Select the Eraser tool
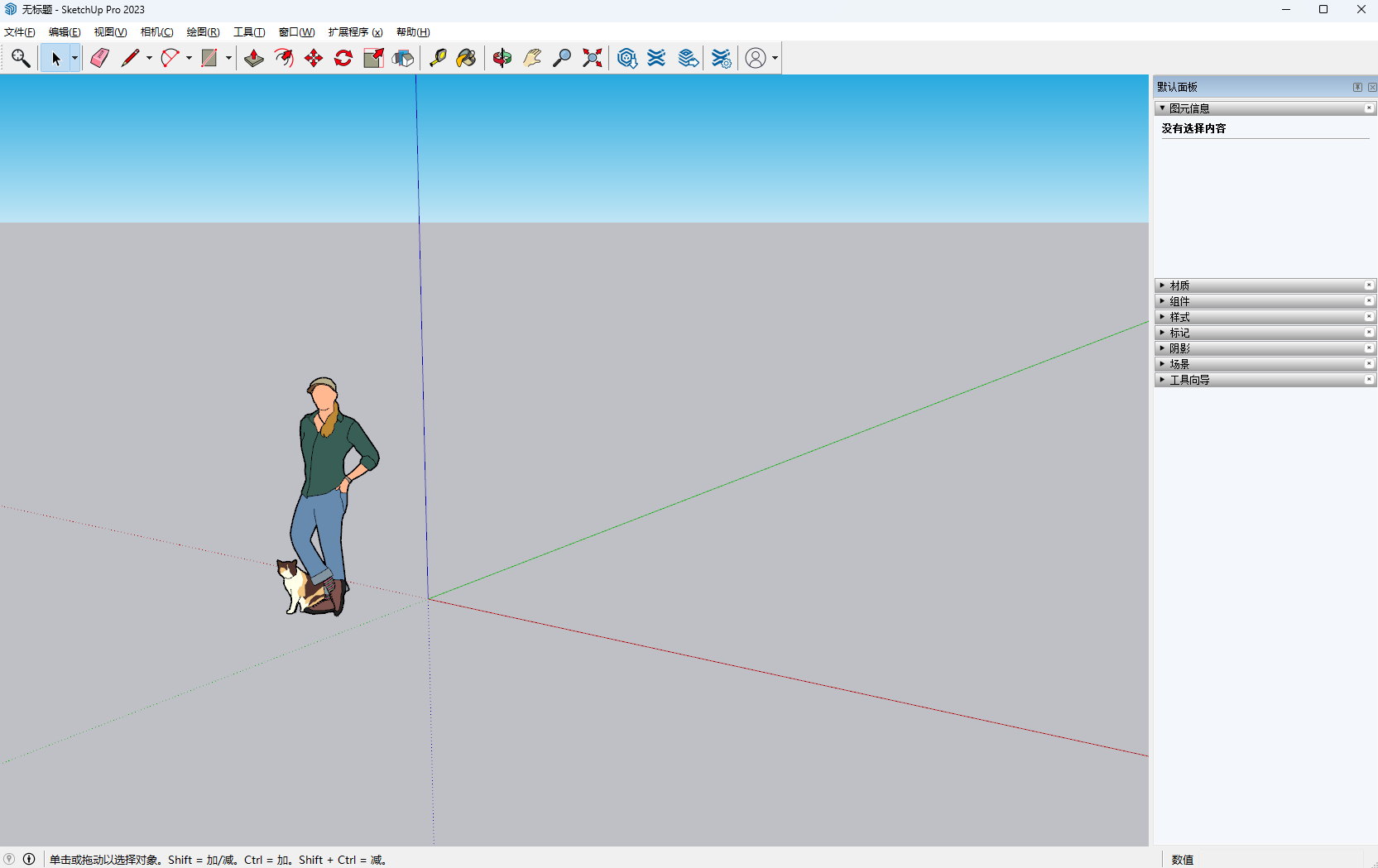1378x868 pixels. click(x=100, y=58)
